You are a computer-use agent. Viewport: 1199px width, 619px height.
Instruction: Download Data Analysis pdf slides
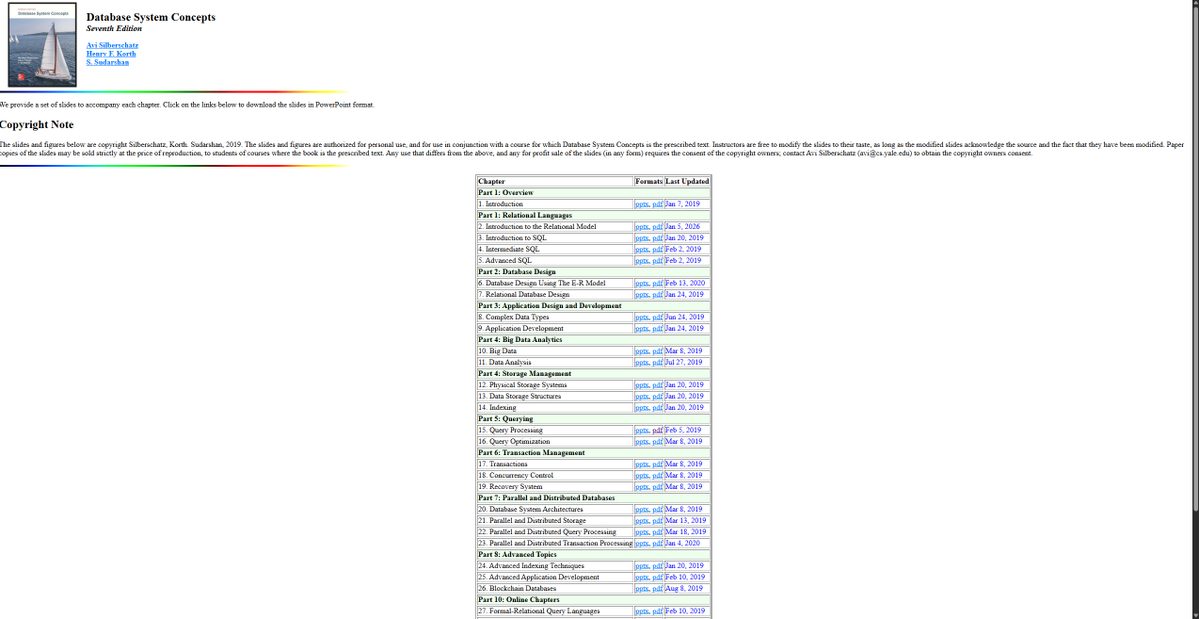click(x=657, y=362)
